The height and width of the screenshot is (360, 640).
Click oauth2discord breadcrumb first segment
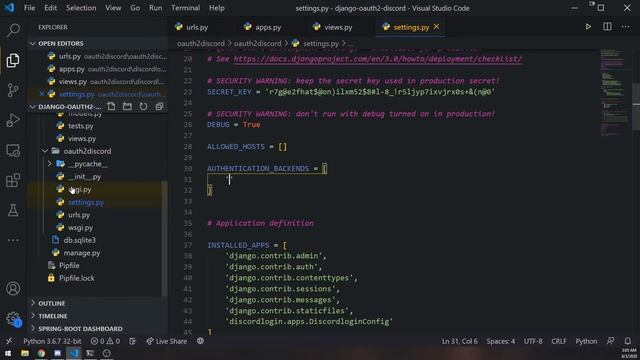point(201,43)
